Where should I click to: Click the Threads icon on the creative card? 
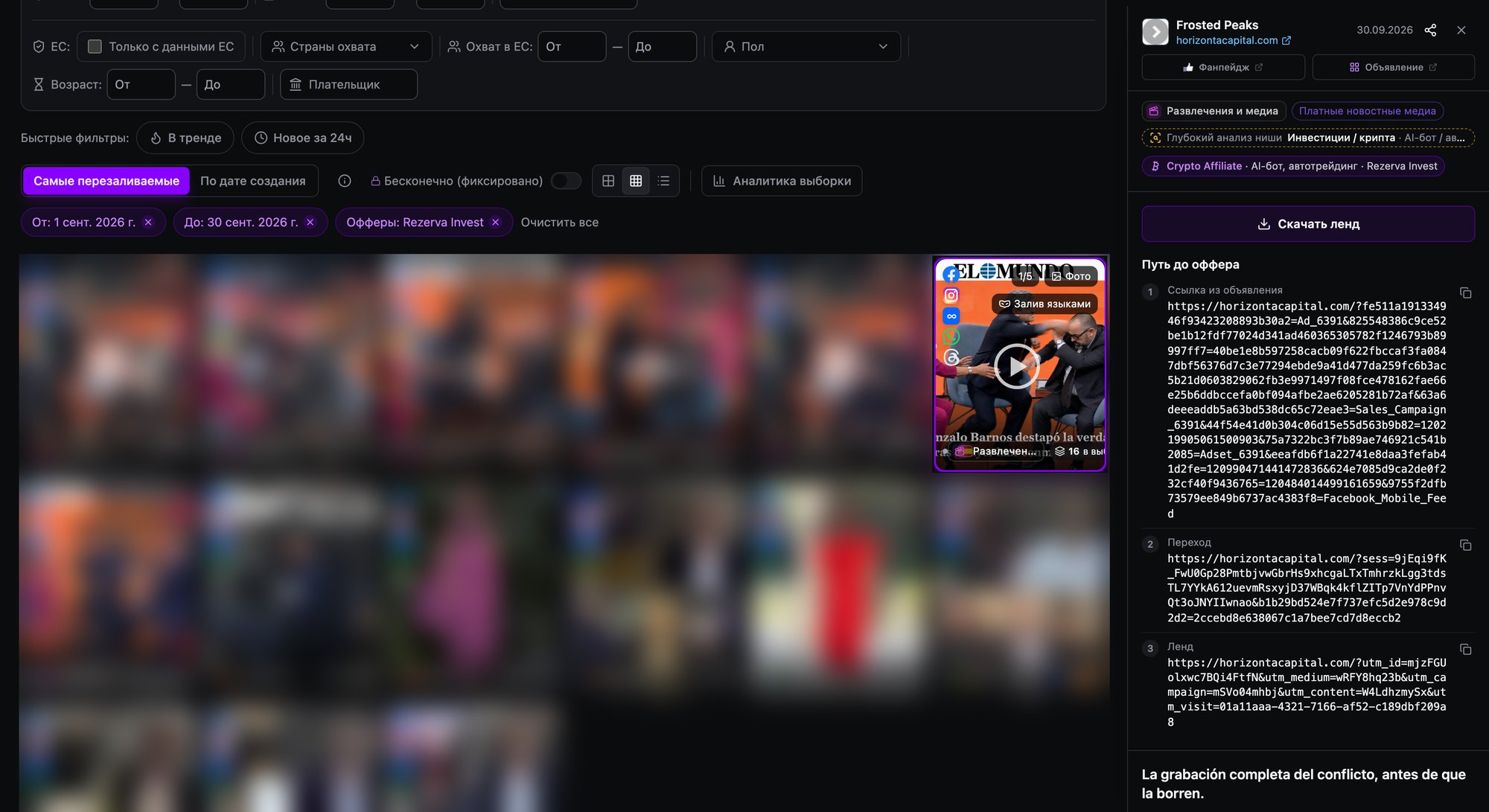click(x=951, y=357)
